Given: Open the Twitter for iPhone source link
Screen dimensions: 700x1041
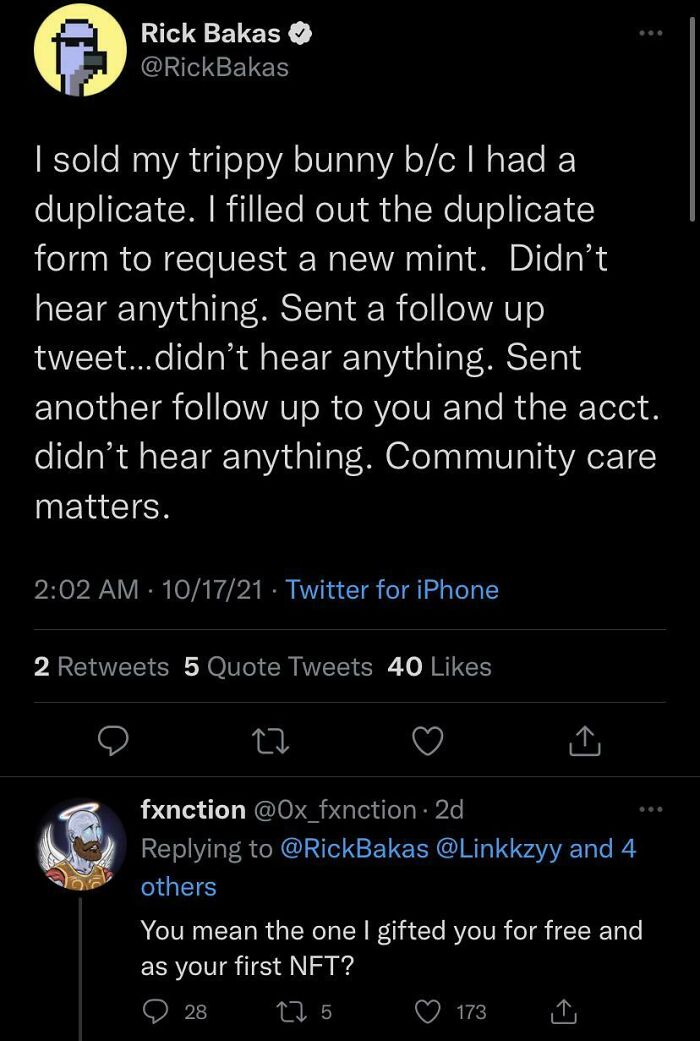Looking at the screenshot, I should coord(391,590).
